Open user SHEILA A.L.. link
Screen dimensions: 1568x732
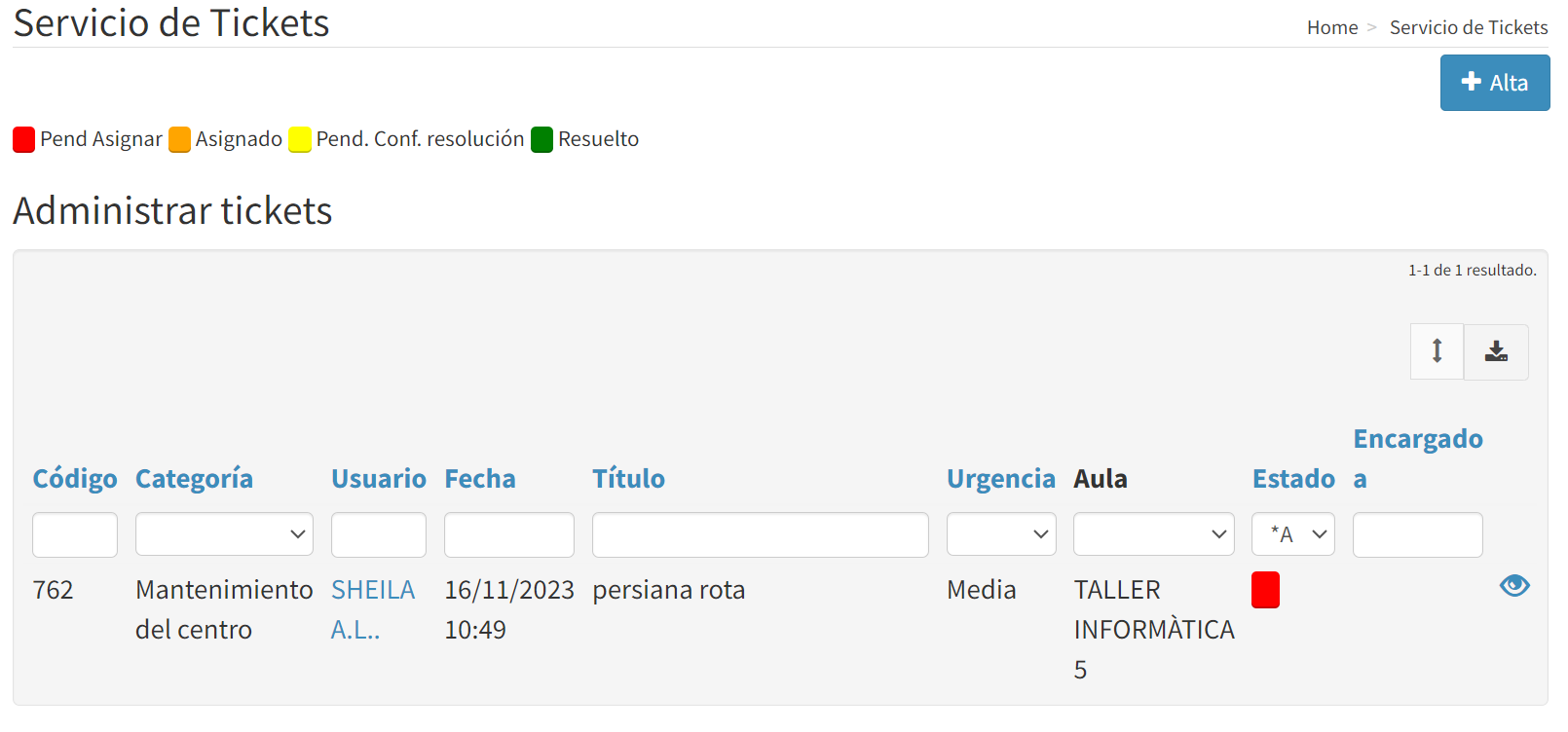pos(372,590)
